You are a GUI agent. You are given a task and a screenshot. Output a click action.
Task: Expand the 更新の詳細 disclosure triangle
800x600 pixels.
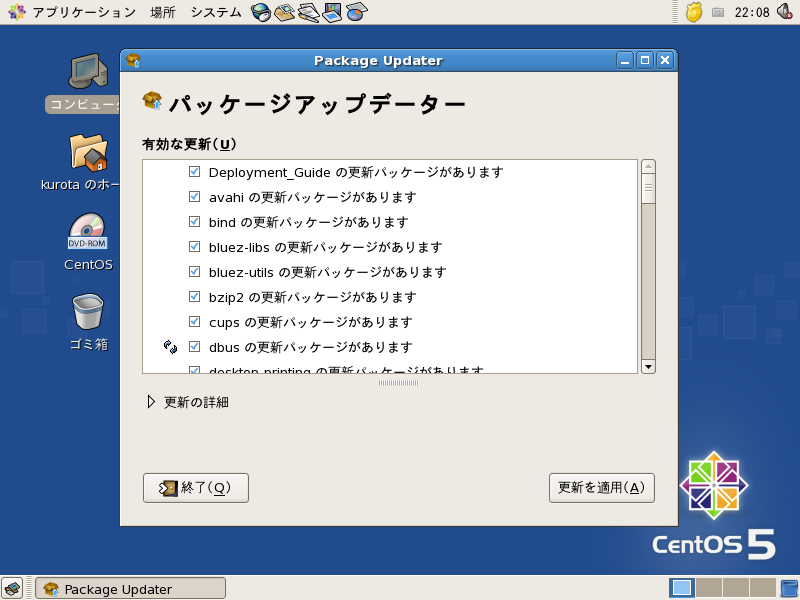pyautogui.click(x=151, y=402)
